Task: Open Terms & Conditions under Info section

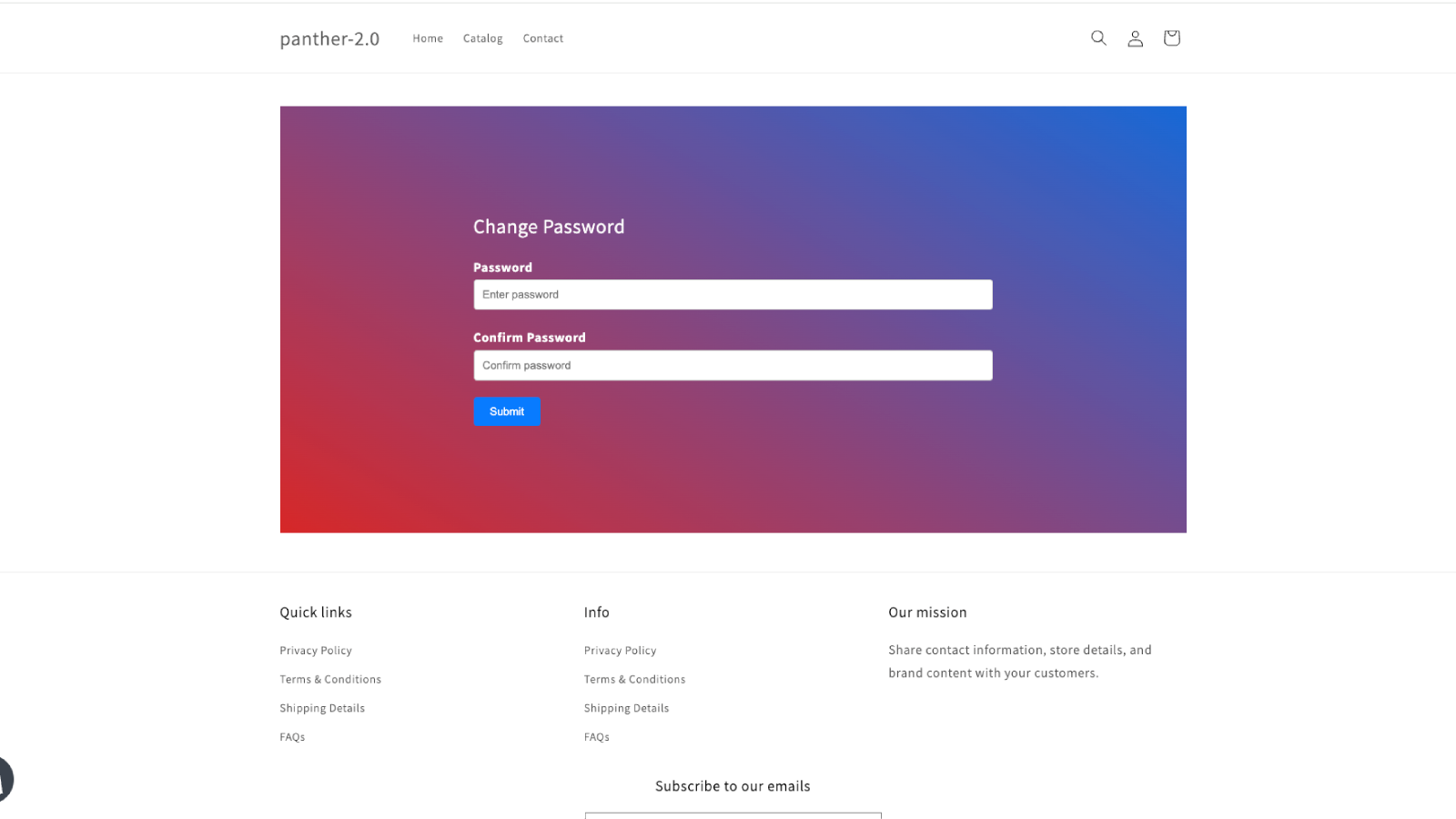Action: pos(634,679)
